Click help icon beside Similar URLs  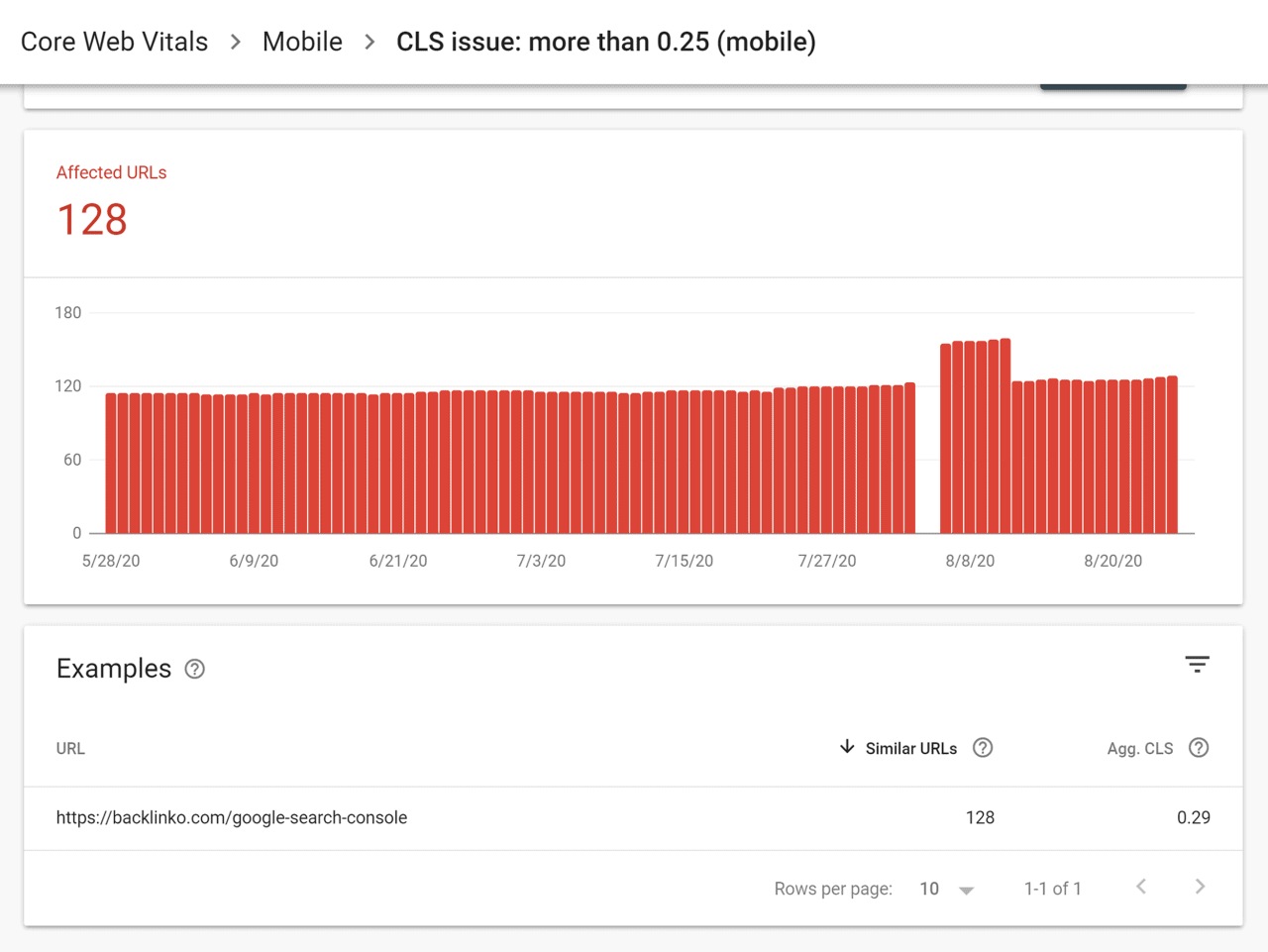(x=983, y=748)
